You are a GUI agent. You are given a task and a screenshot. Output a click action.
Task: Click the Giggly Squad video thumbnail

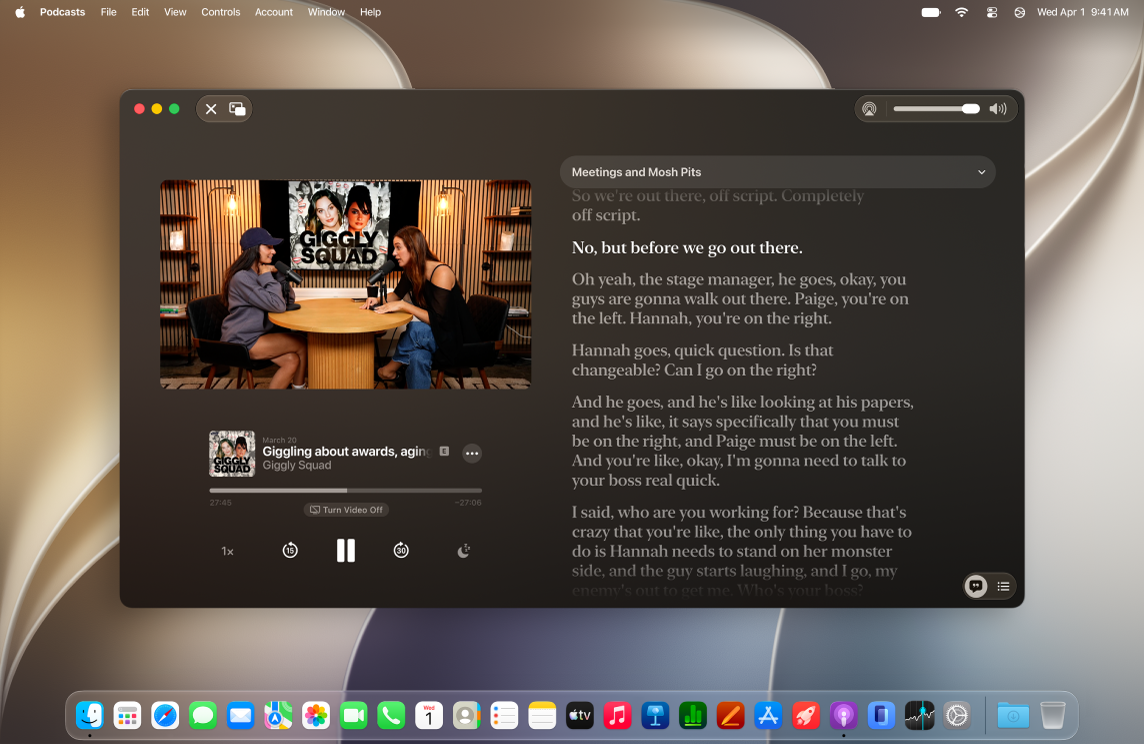pos(346,285)
